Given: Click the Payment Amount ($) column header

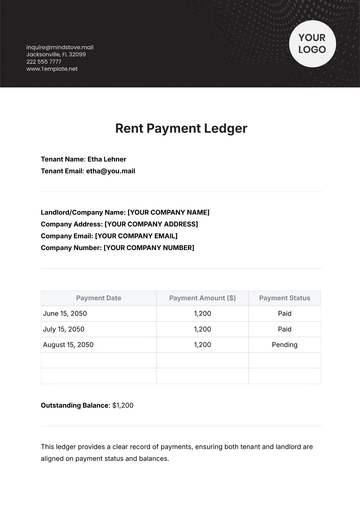Looking at the screenshot, I should (202, 298).
